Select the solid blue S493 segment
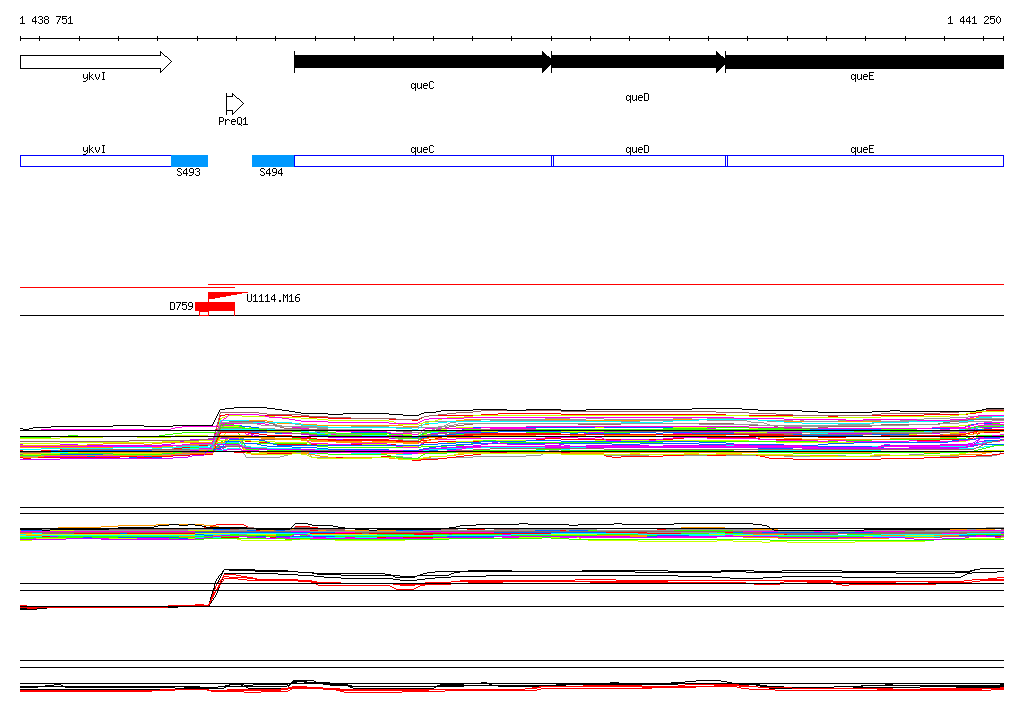This screenshot has height=714, width=1024. (189, 161)
